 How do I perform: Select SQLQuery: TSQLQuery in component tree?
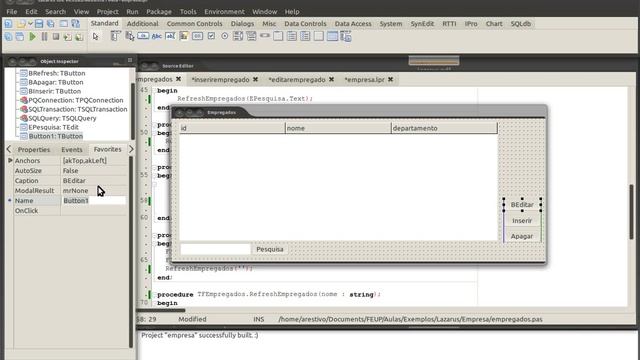pos(62,118)
